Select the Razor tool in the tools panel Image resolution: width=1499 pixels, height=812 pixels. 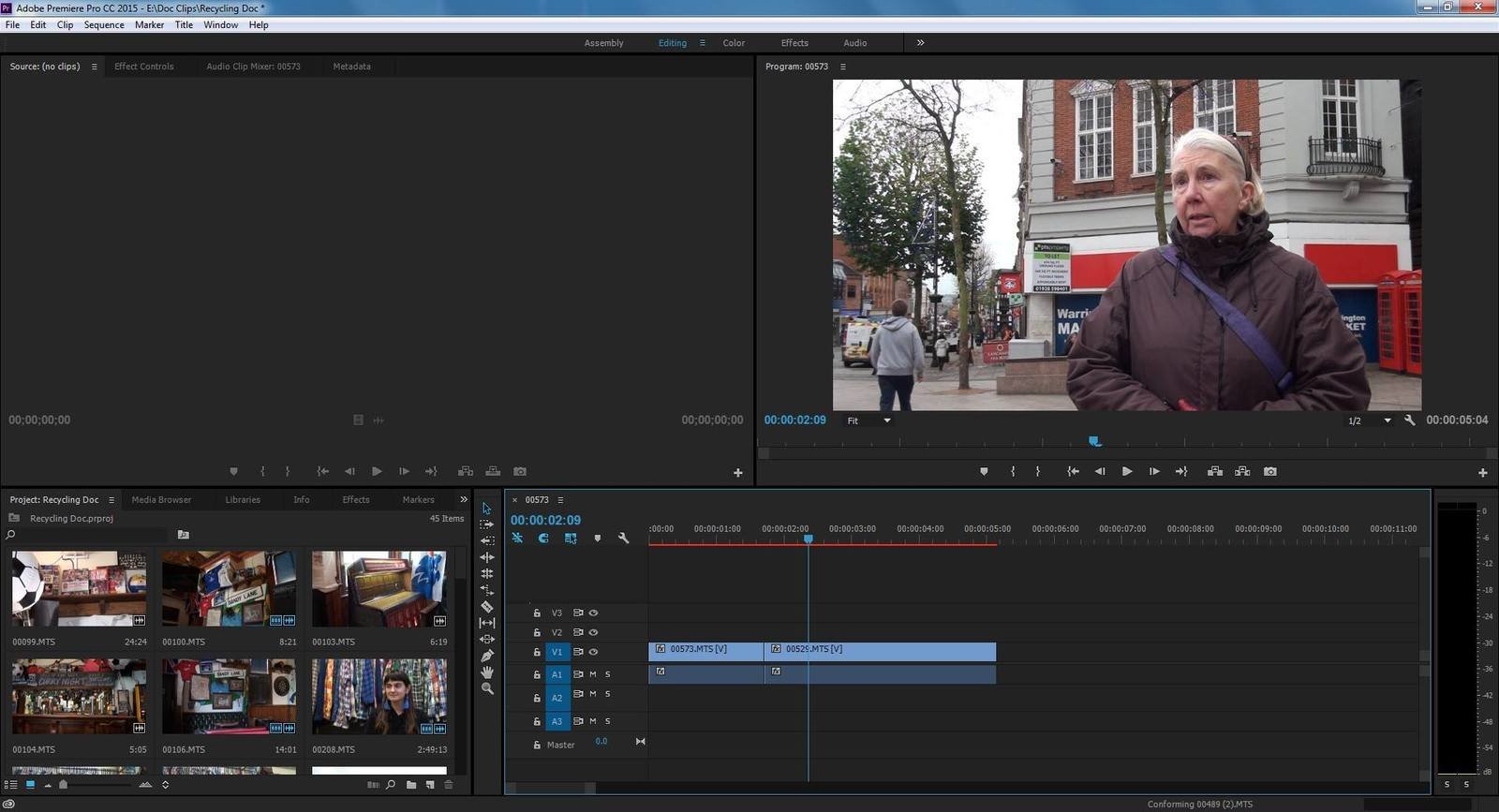(x=487, y=607)
